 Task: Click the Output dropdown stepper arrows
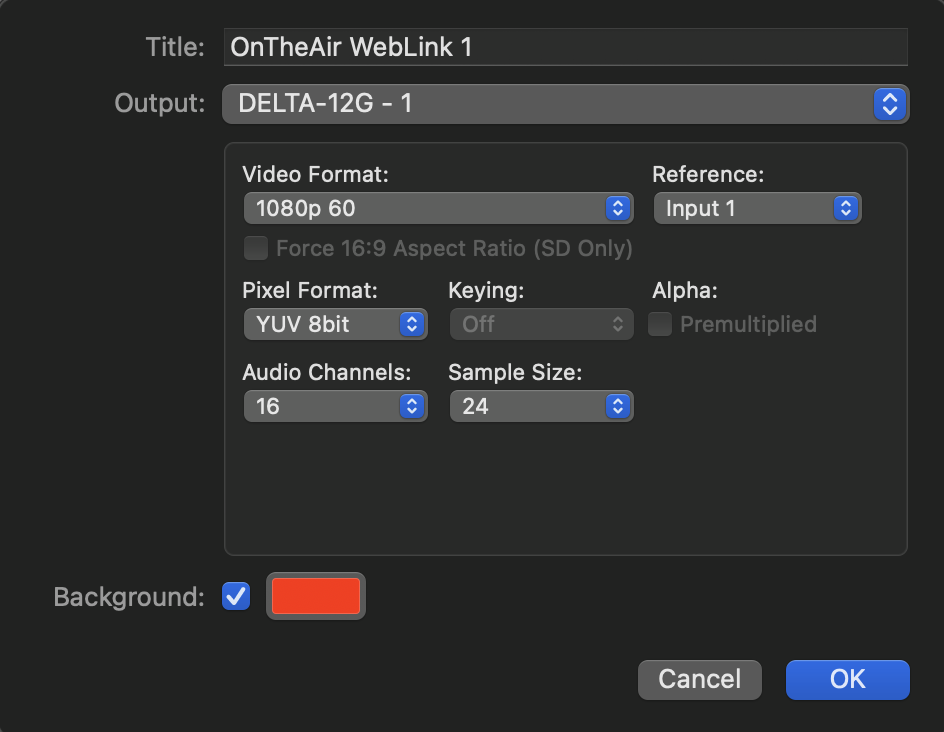pyautogui.click(x=890, y=104)
